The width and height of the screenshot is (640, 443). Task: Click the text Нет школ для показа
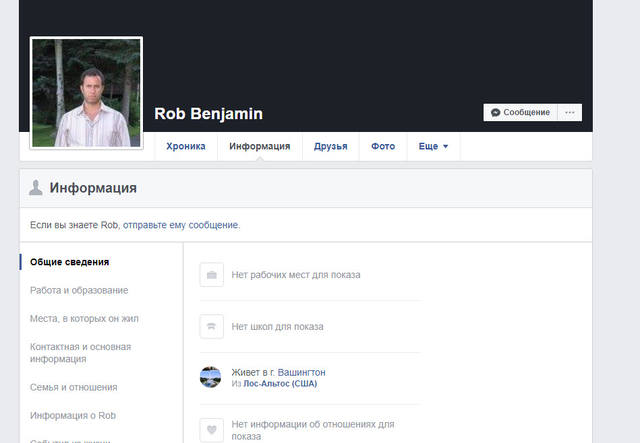click(x=278, y=327)
